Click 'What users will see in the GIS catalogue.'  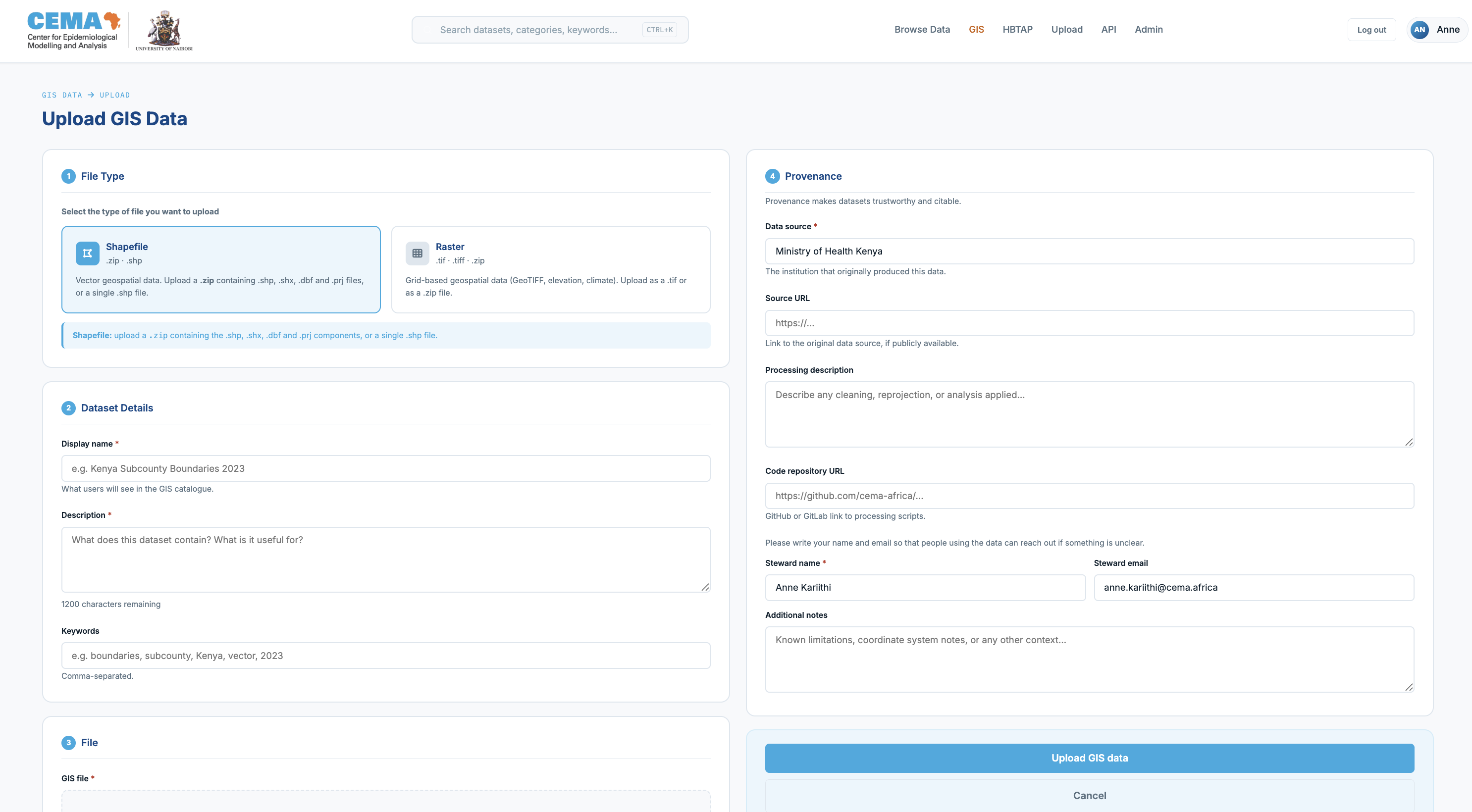coord(137,489)
